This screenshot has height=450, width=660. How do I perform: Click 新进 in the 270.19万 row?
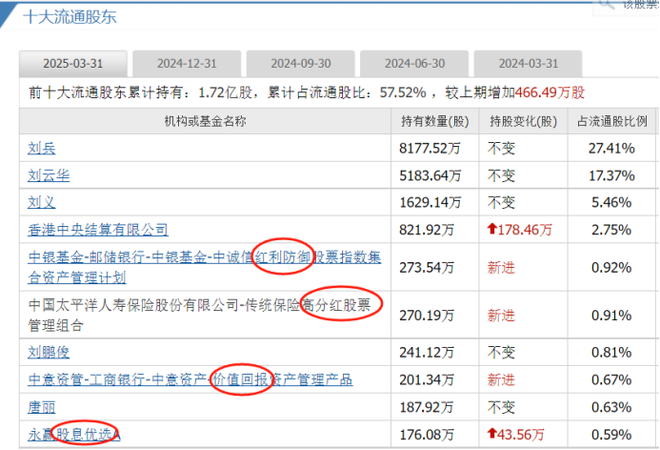tap(501, 315)
